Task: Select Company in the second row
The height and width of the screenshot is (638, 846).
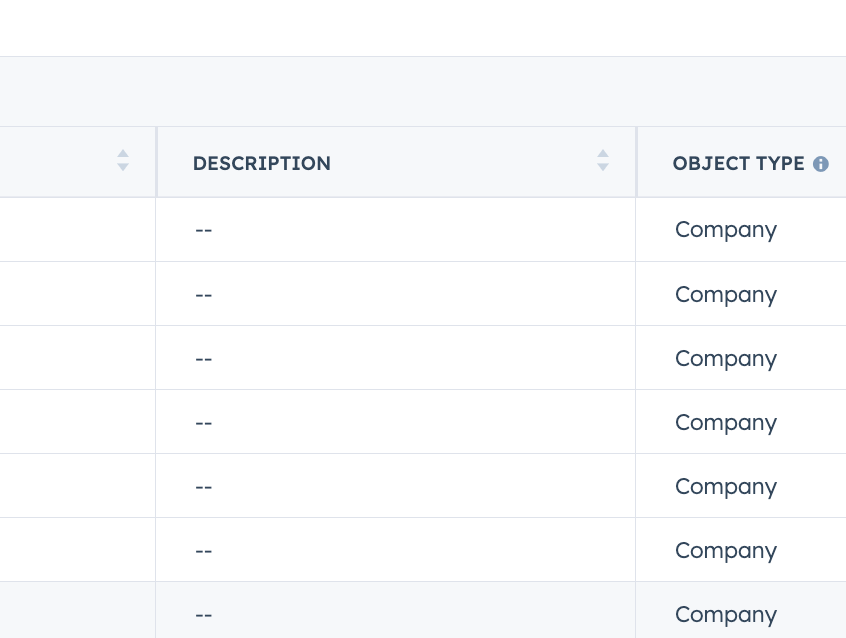Action: click(726, 295)
